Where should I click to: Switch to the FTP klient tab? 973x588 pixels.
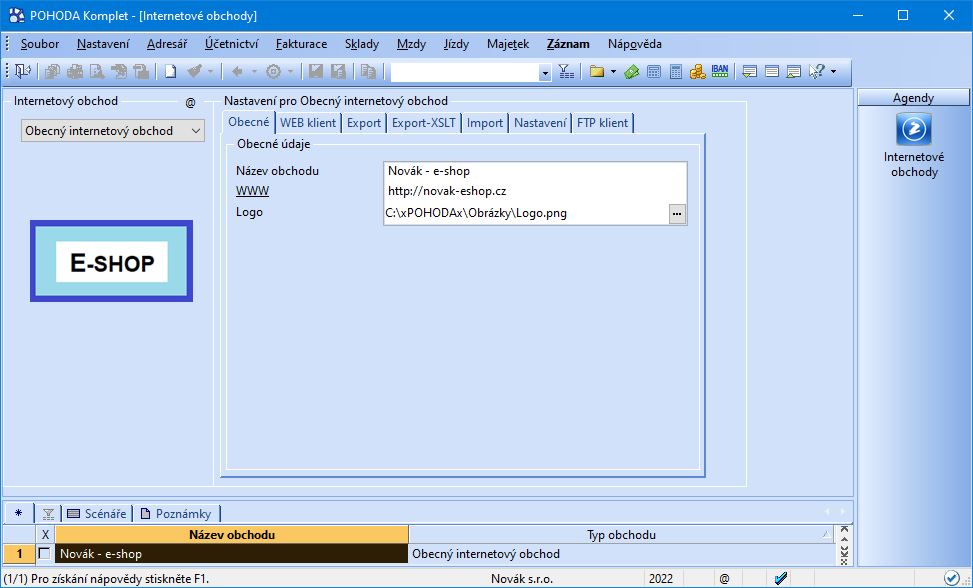coord(603,123)
